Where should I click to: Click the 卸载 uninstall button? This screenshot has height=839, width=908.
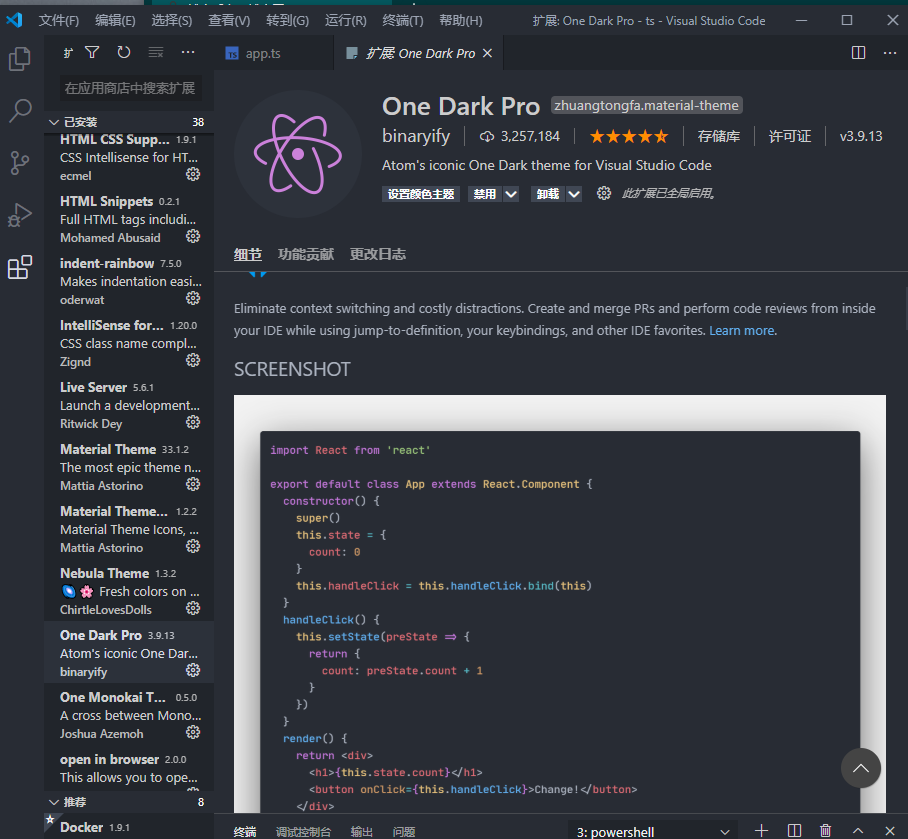pyautogui.click(x=548, y=194)
